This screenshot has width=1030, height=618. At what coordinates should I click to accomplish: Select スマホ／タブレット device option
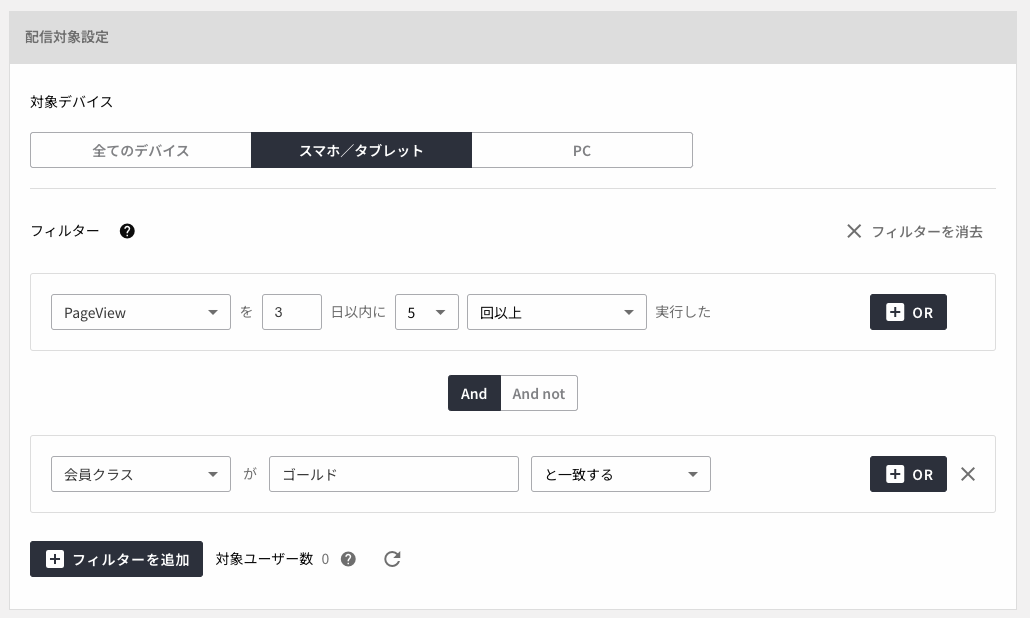click(361, 150)
